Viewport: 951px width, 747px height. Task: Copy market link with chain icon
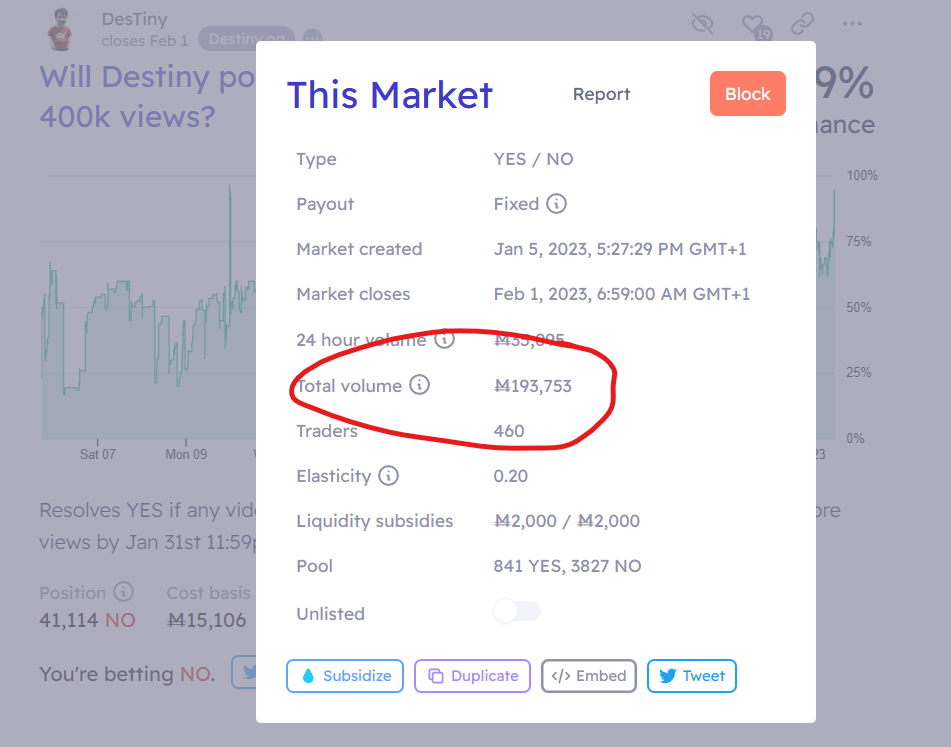(x=802, y=24)
